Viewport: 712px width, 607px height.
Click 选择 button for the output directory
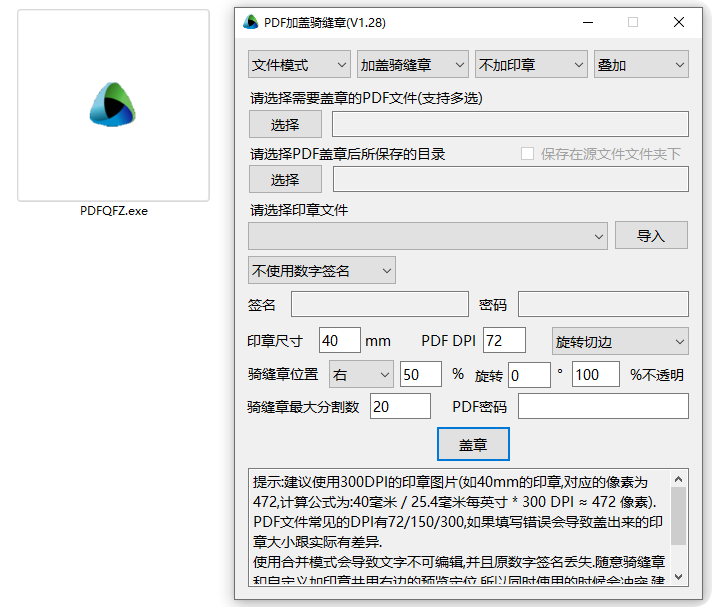pos(285,179)
